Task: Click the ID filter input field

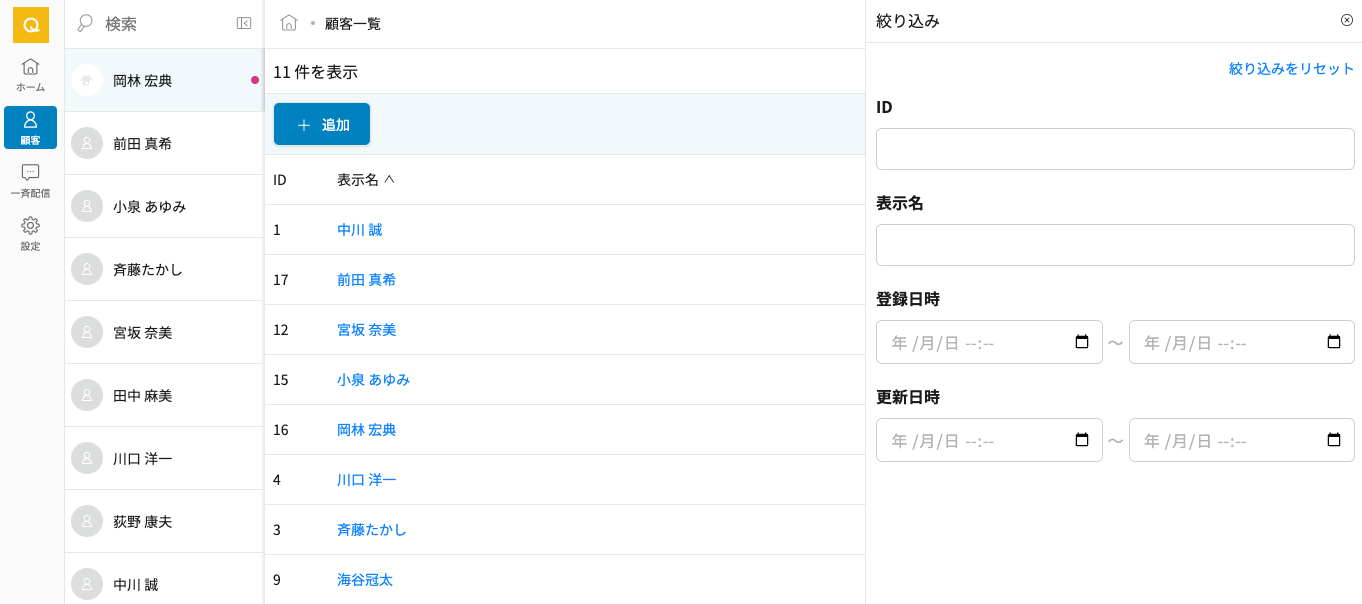Action: [1115, 149]
